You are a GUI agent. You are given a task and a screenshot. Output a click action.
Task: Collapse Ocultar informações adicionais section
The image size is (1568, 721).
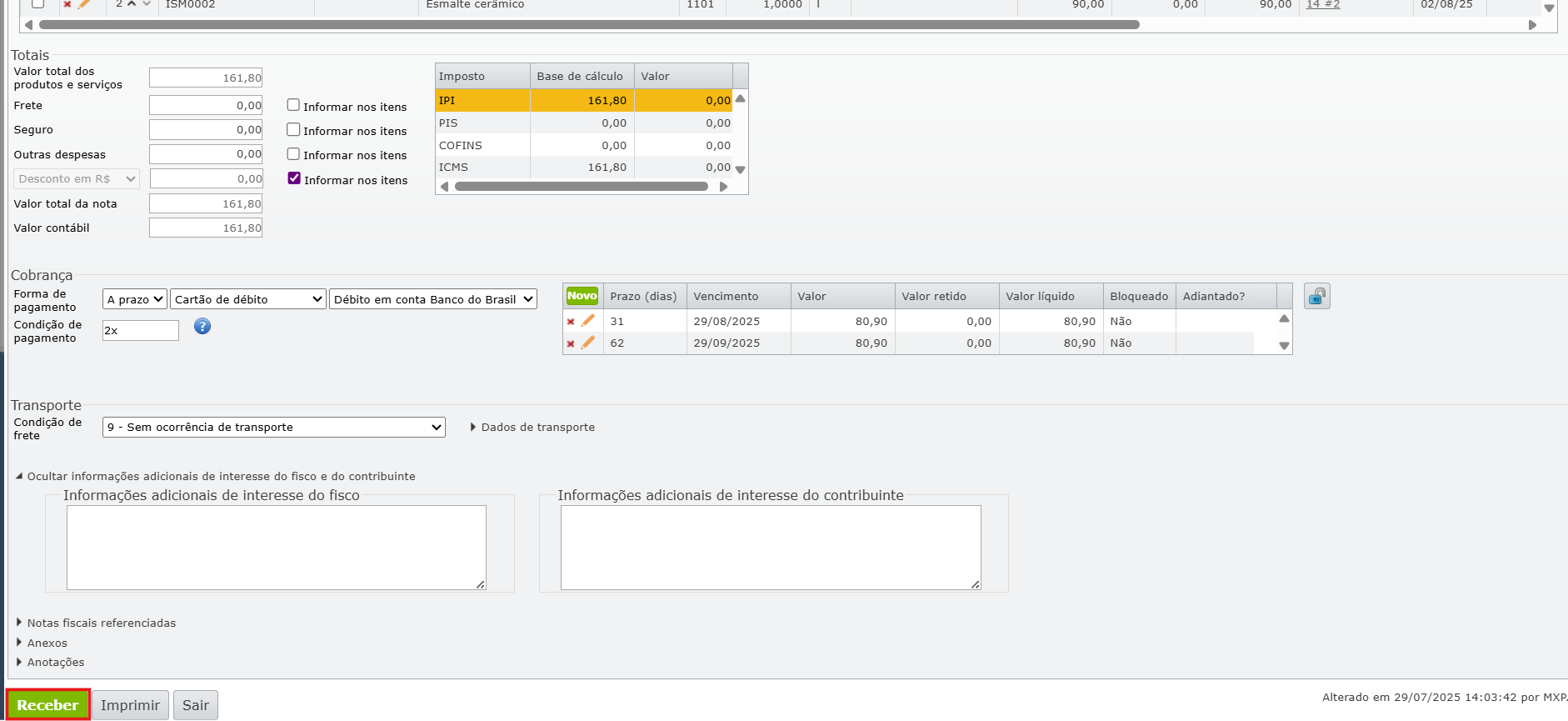tap(215, 477)
